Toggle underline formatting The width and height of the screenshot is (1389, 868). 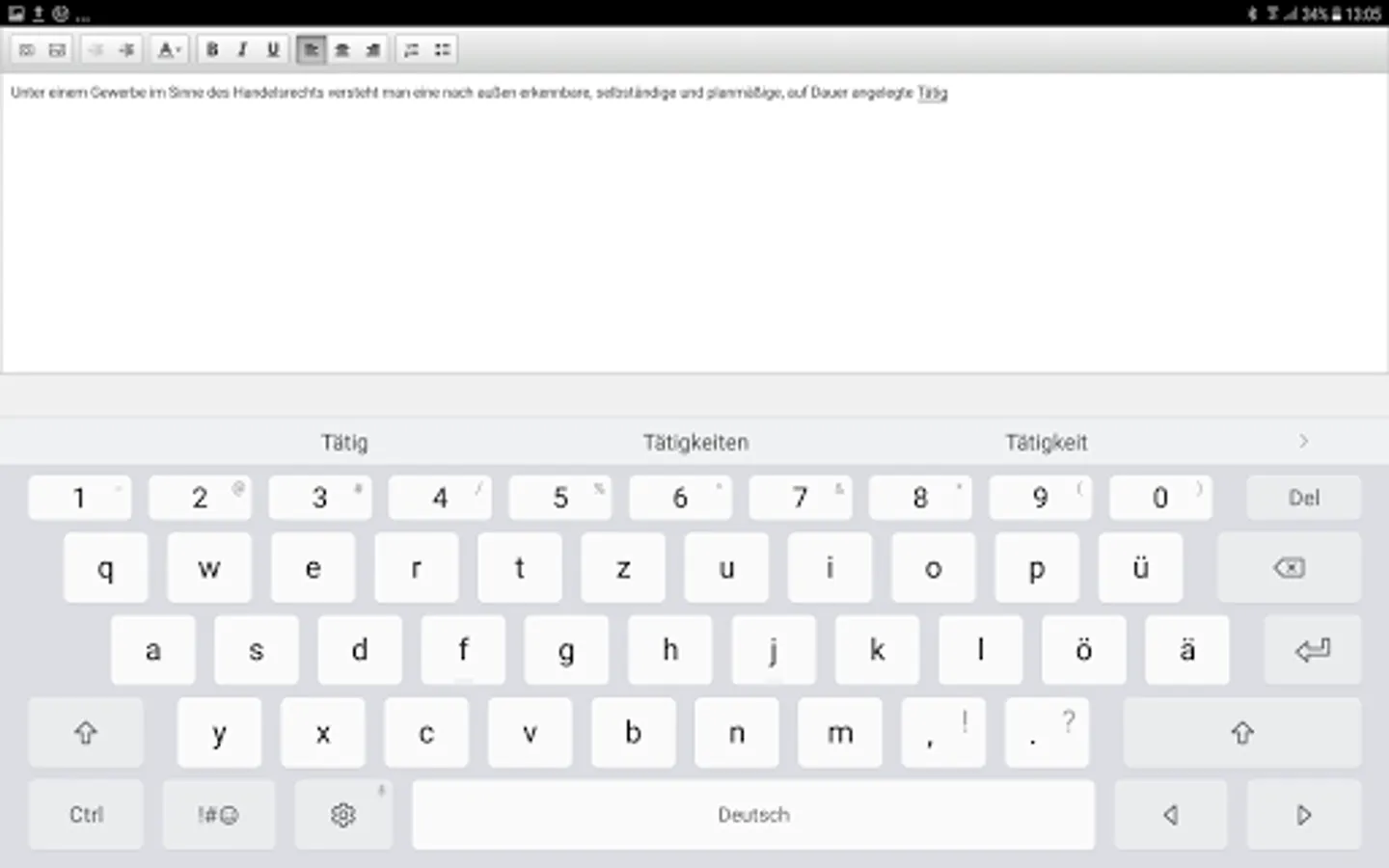coord(273,50)
